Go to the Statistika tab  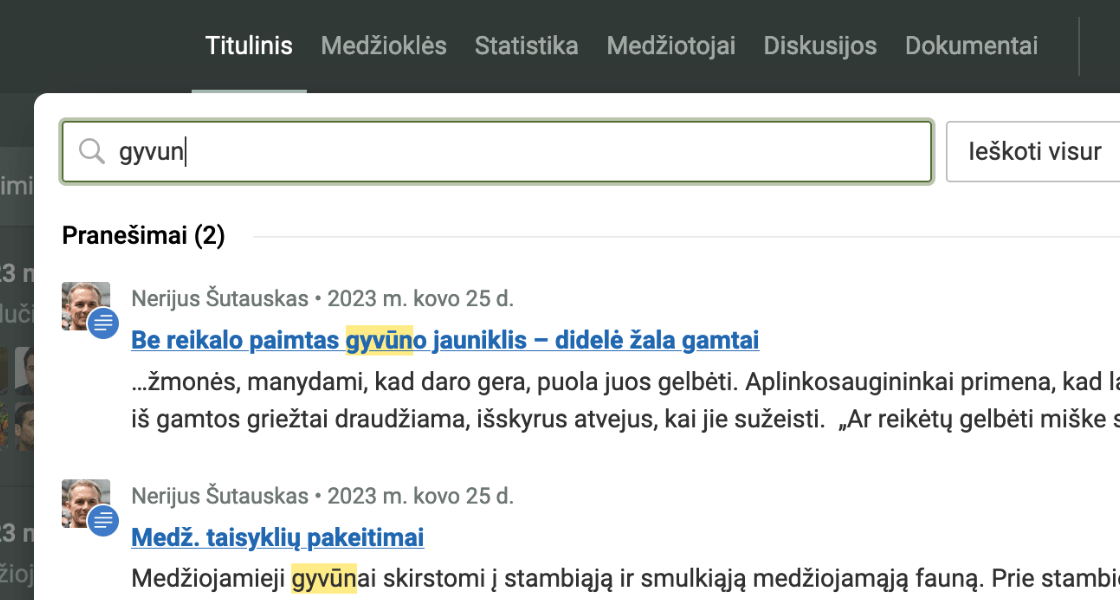pos(526,46)
